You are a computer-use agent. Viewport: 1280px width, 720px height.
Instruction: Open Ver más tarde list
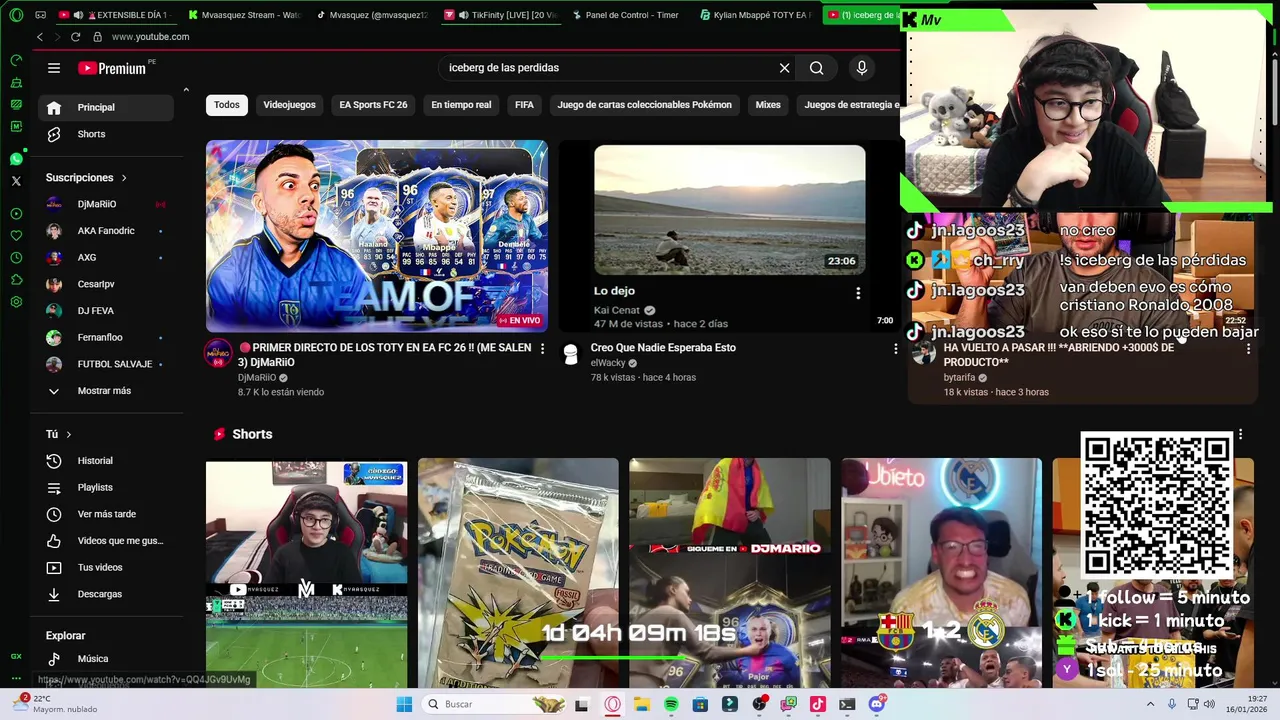pyautogui.click(x=106, y=514)
